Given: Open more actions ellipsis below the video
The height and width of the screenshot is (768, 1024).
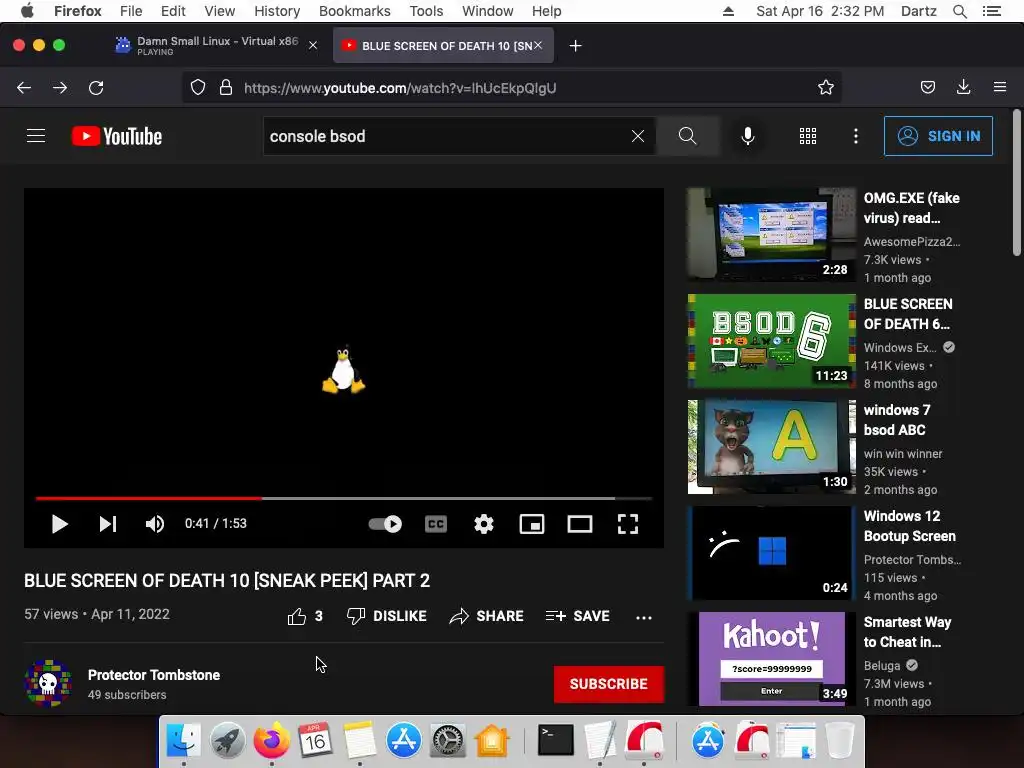Looking at the screenshot, I should pos(644,617).
